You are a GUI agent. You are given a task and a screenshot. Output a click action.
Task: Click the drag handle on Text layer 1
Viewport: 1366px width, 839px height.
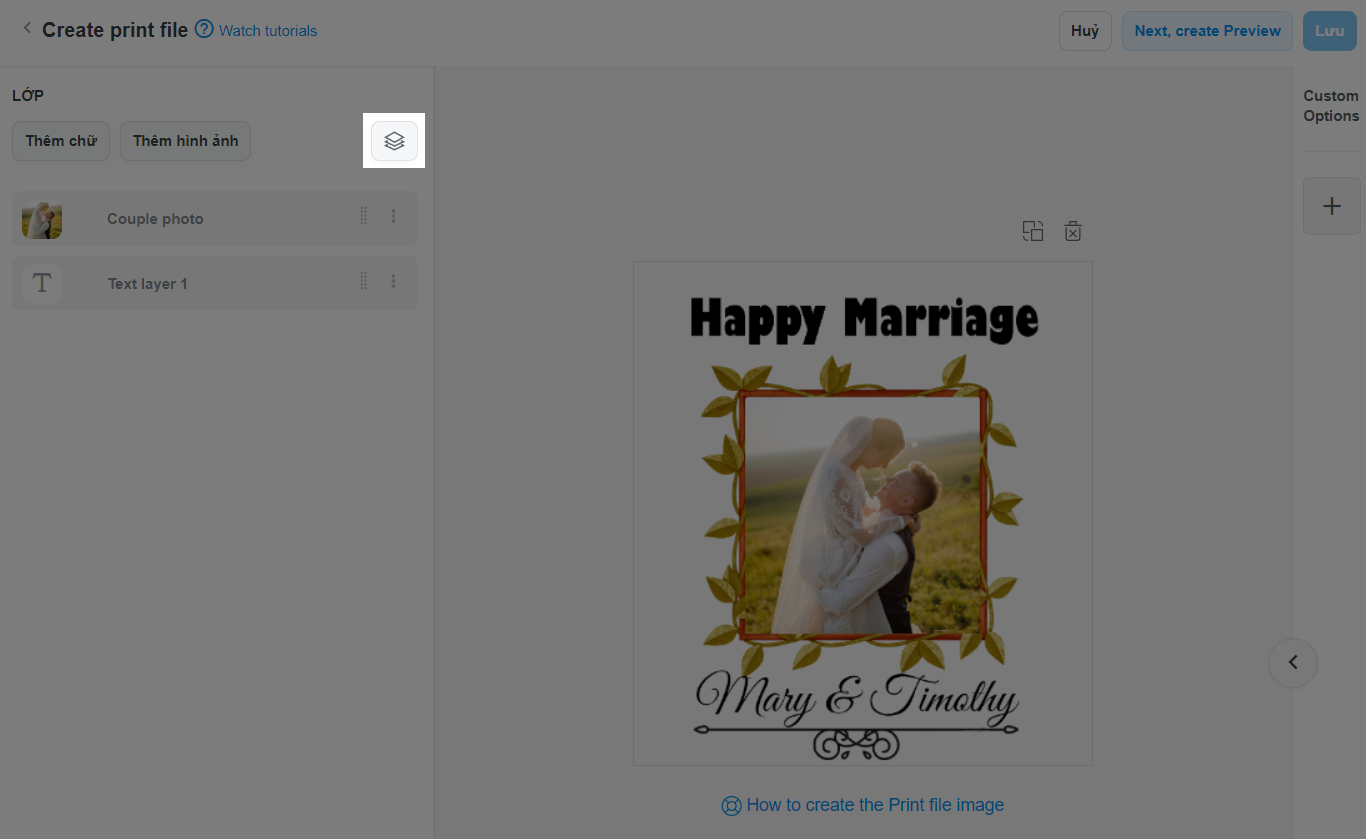point(363,281)
